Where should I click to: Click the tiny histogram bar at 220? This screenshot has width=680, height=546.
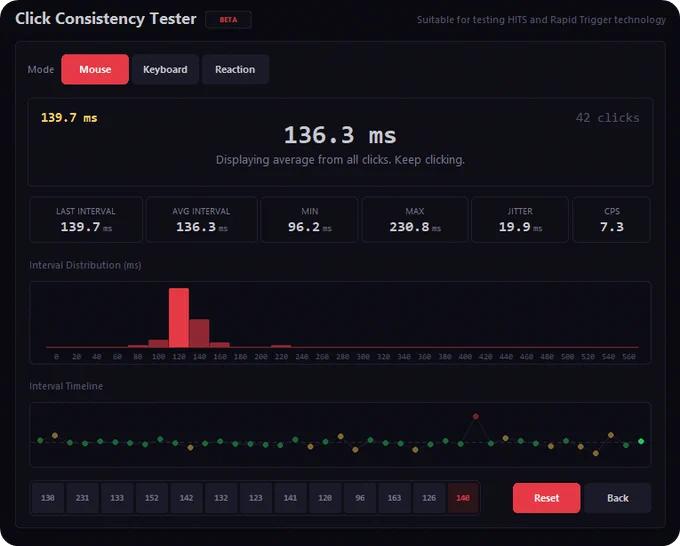click(x=281, y=346)
